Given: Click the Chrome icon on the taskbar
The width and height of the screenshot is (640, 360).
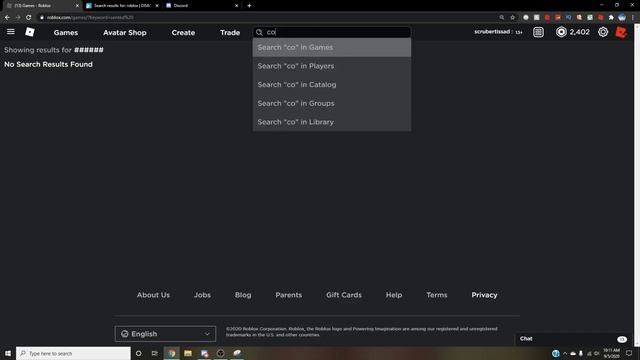Looking at the screenshot, I should coord(171,353).
